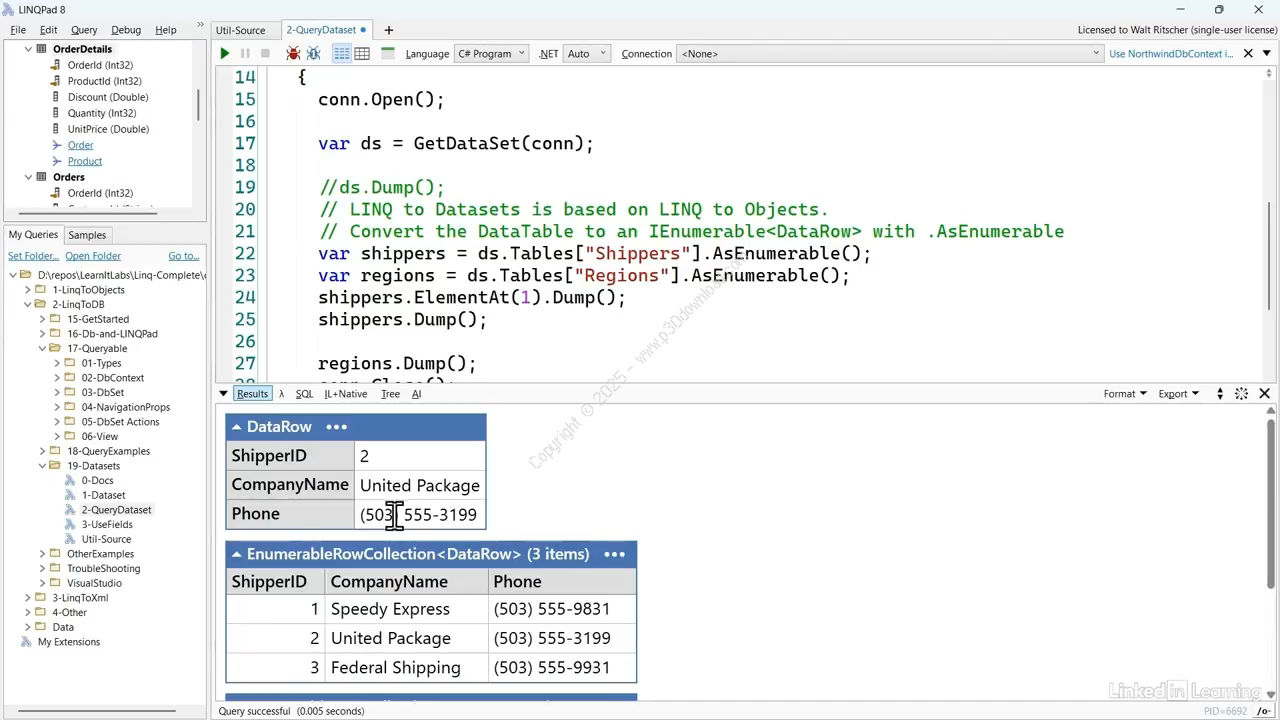Click the Go to link
This screenshot has height=720, width=1280.
coord(184,256)
